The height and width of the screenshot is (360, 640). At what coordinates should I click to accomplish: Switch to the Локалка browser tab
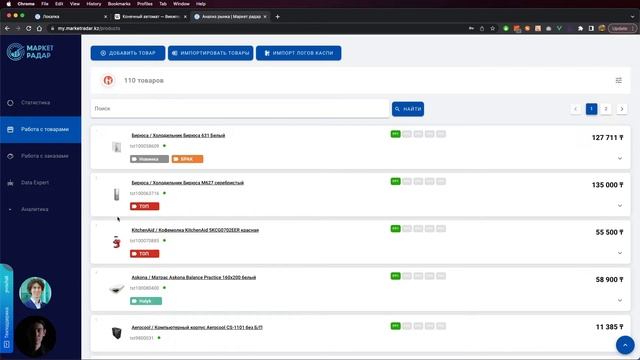click(x=69, y=17)
